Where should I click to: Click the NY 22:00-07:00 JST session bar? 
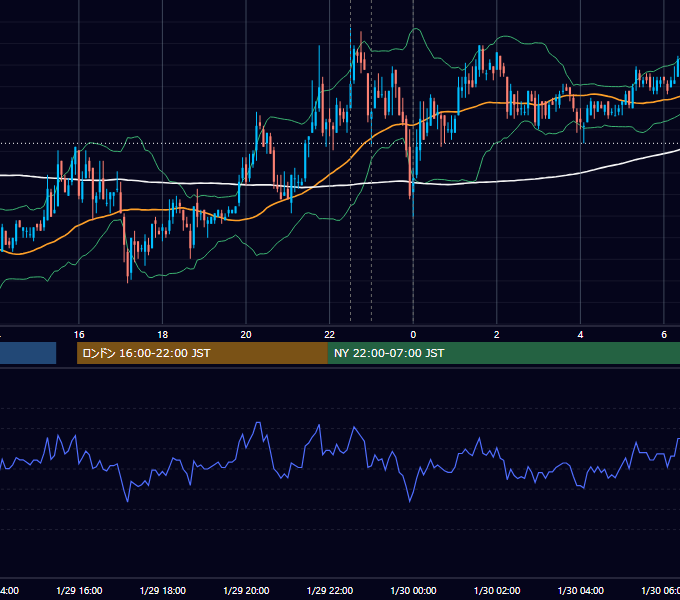tap(503, 353)
